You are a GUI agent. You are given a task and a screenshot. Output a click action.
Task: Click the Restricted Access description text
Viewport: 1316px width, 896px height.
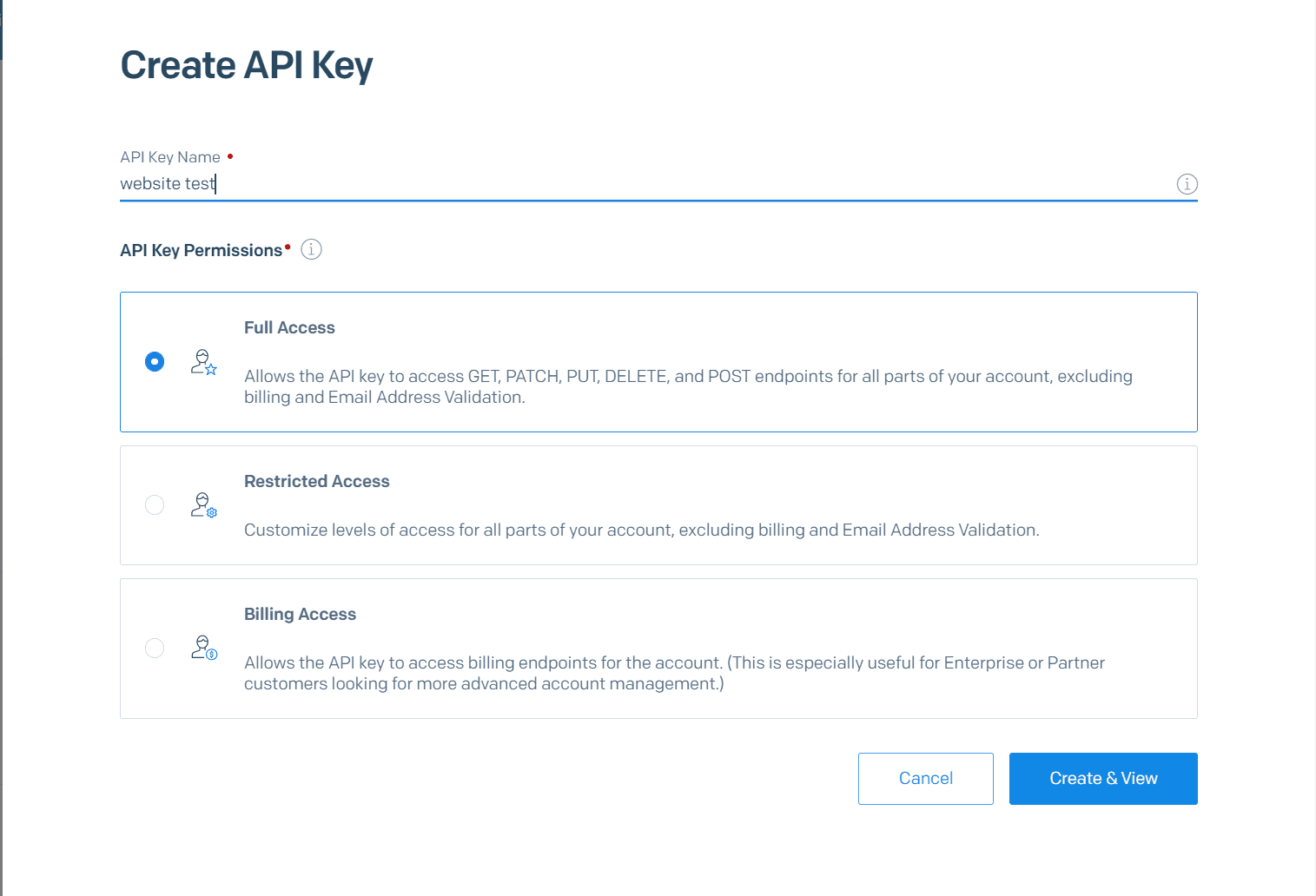coord(642,530)
